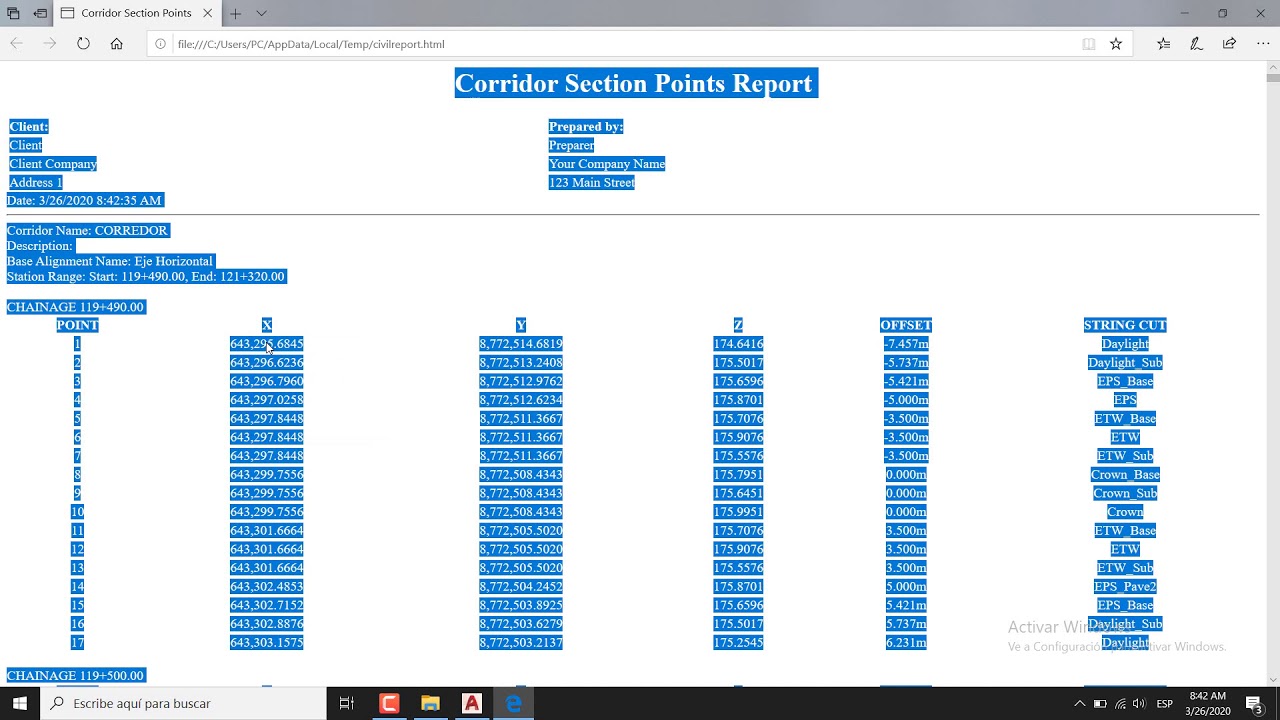Click the CHAINAGE 119+490.00 heading
1280x720 pixels.
76,307
